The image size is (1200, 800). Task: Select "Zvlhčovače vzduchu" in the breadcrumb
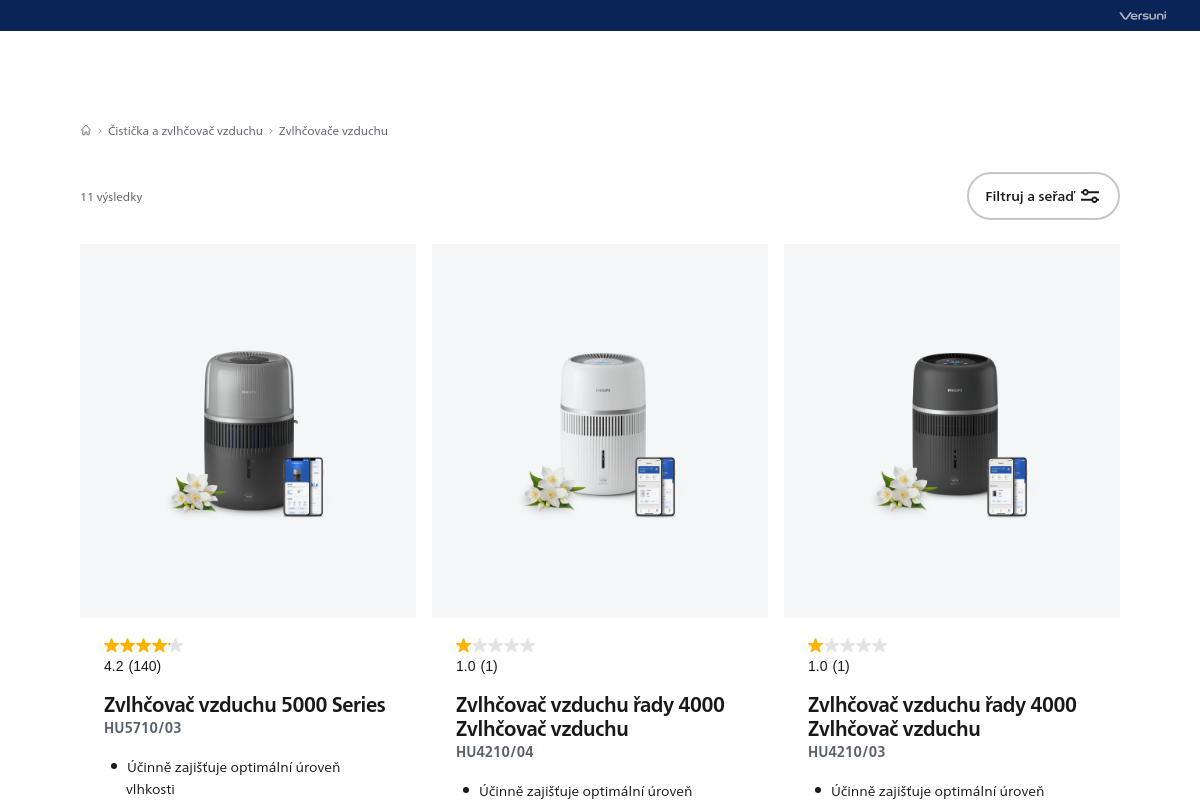(333, 130)
